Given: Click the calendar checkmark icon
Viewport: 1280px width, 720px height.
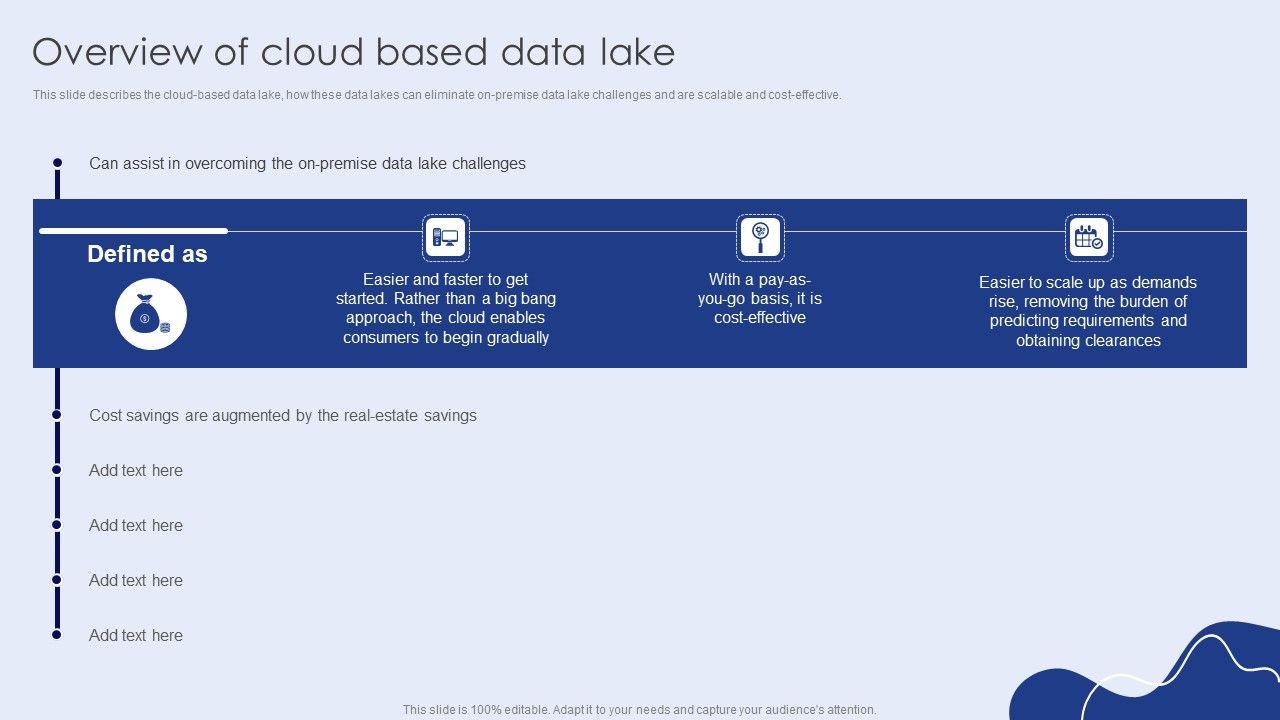Looking at the screenshot, I should coord(1088,238).
